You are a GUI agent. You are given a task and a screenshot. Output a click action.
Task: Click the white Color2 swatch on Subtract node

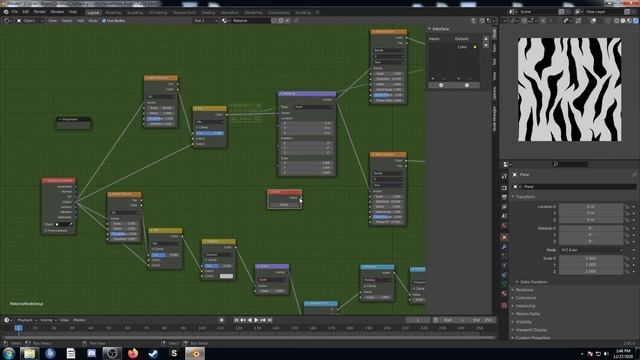226,276
